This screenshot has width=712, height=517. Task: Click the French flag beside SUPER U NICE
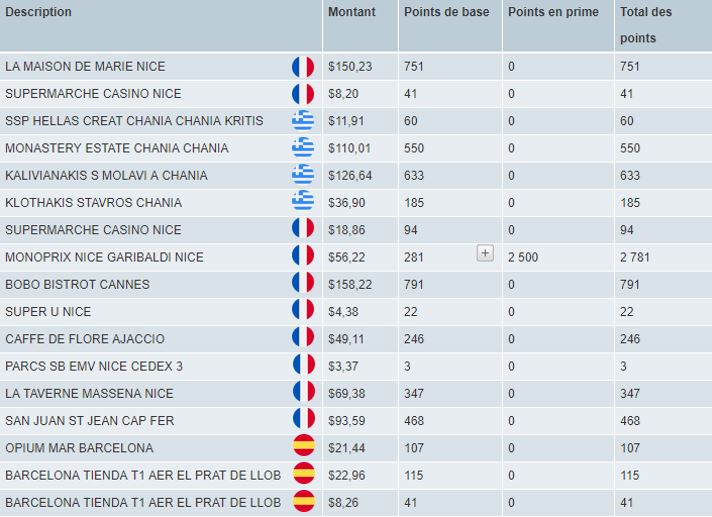303,311
